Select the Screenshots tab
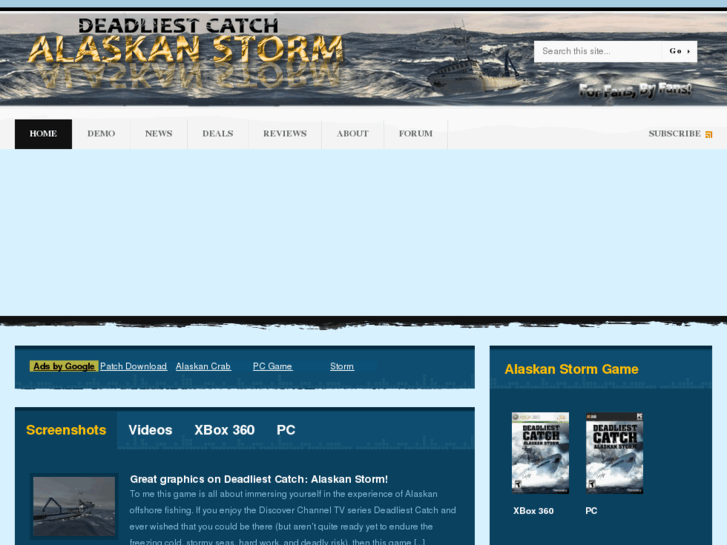The image size is (727, 545). [66, 430]
